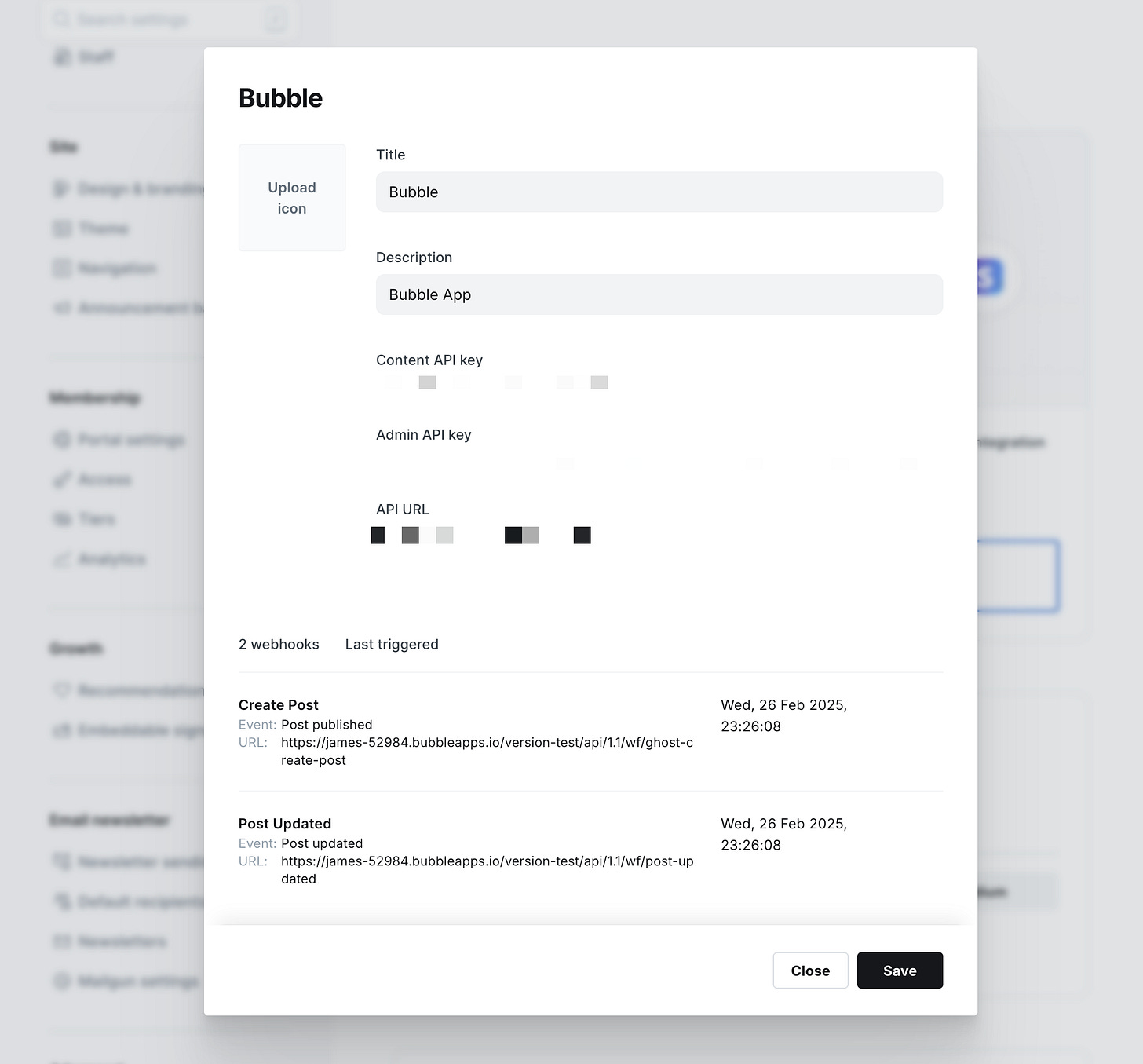
Task: Click the 'Last triggered' column header
Action: (x=392, y=645)
